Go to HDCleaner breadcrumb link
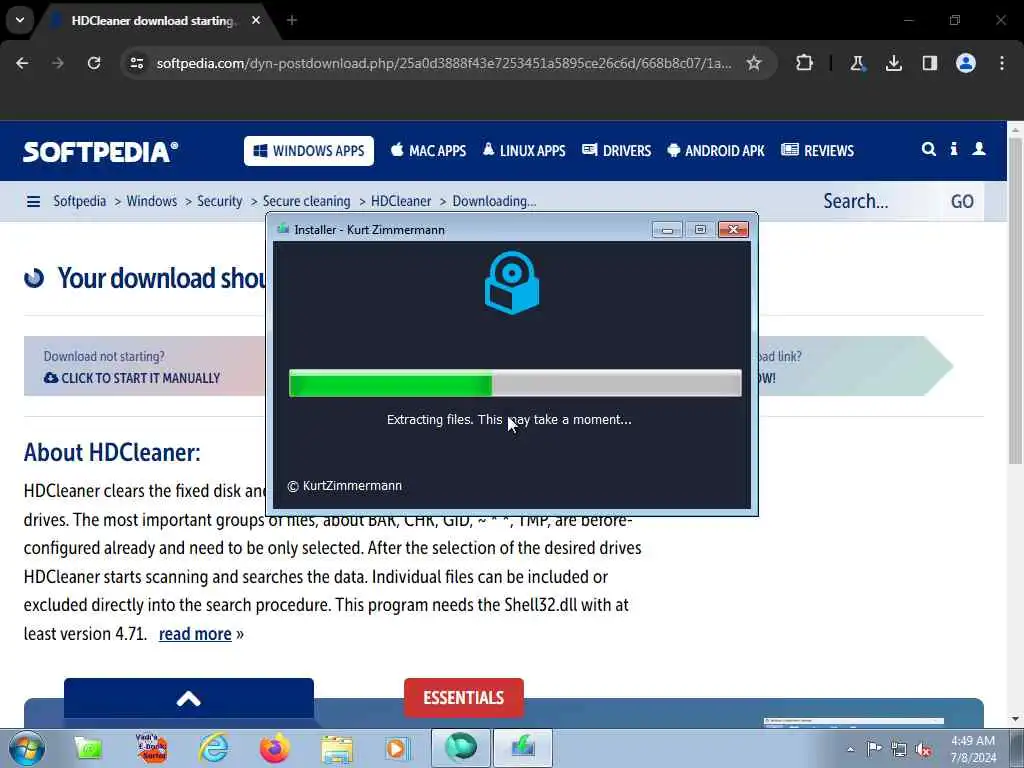Image resolution: width=1024 pixels, height=768 pixels. 401,201
